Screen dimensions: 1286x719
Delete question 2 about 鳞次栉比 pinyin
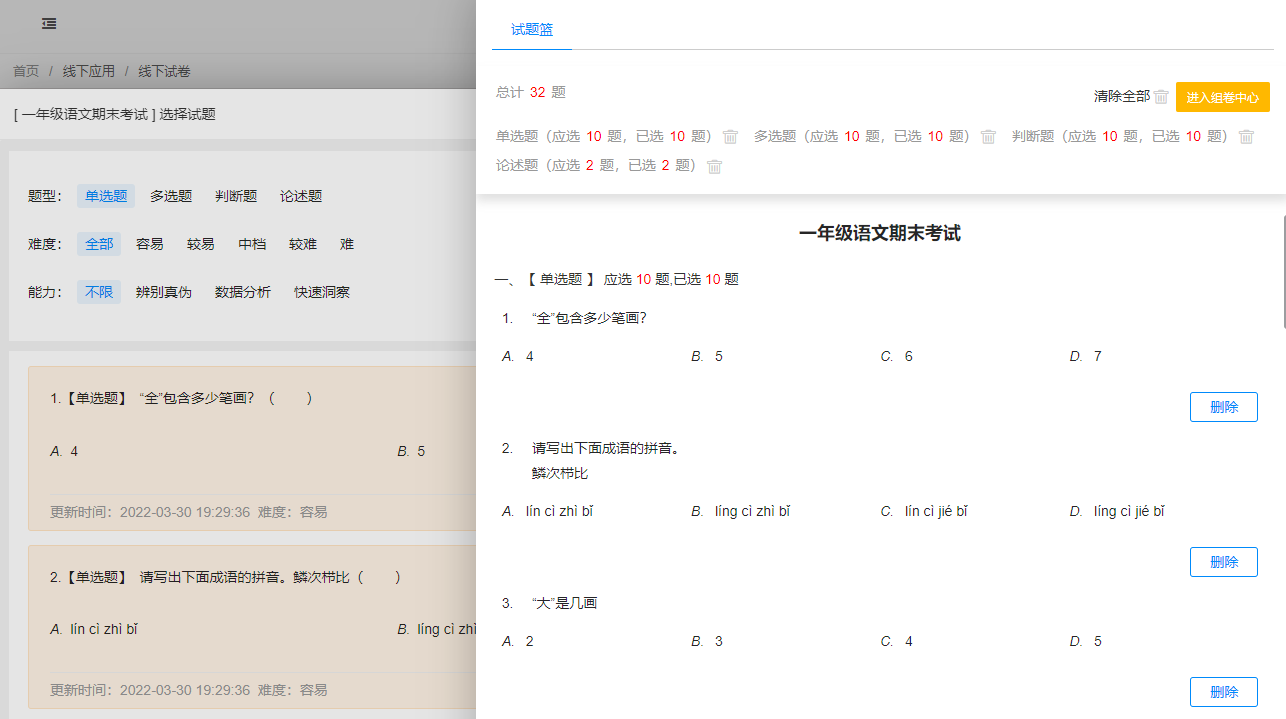1223,562
